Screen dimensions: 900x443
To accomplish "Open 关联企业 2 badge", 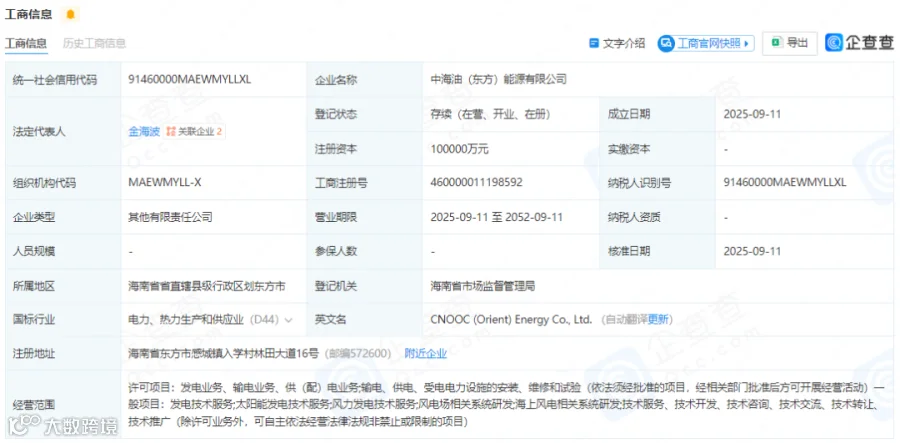I will [195, 131].
